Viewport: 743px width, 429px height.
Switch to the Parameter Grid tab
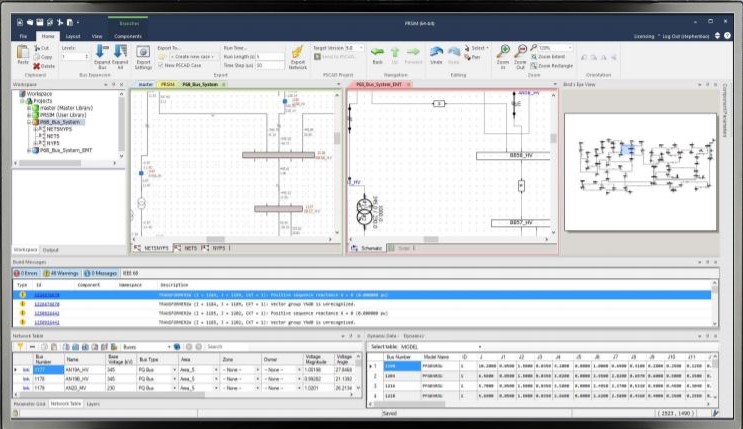pyautogui.click(x=30, y=404)
